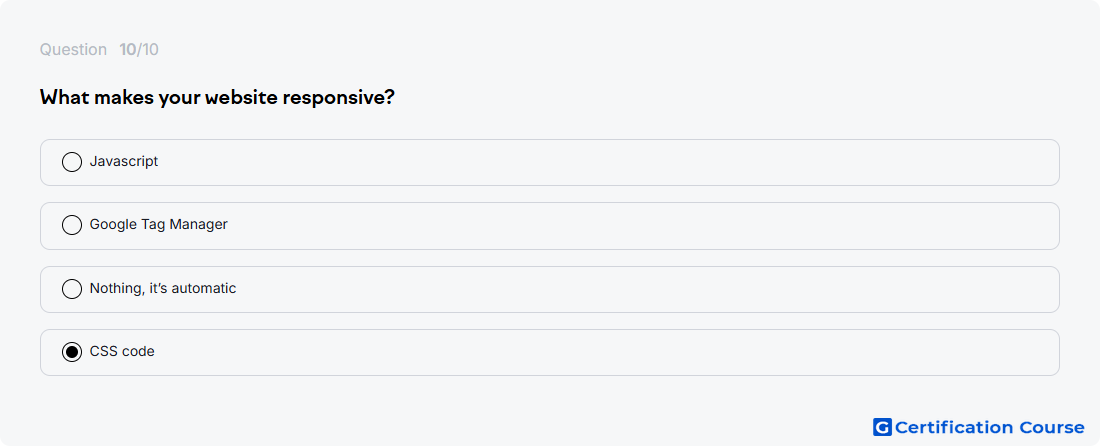Select the Javascript radio button

coord(72,162)
